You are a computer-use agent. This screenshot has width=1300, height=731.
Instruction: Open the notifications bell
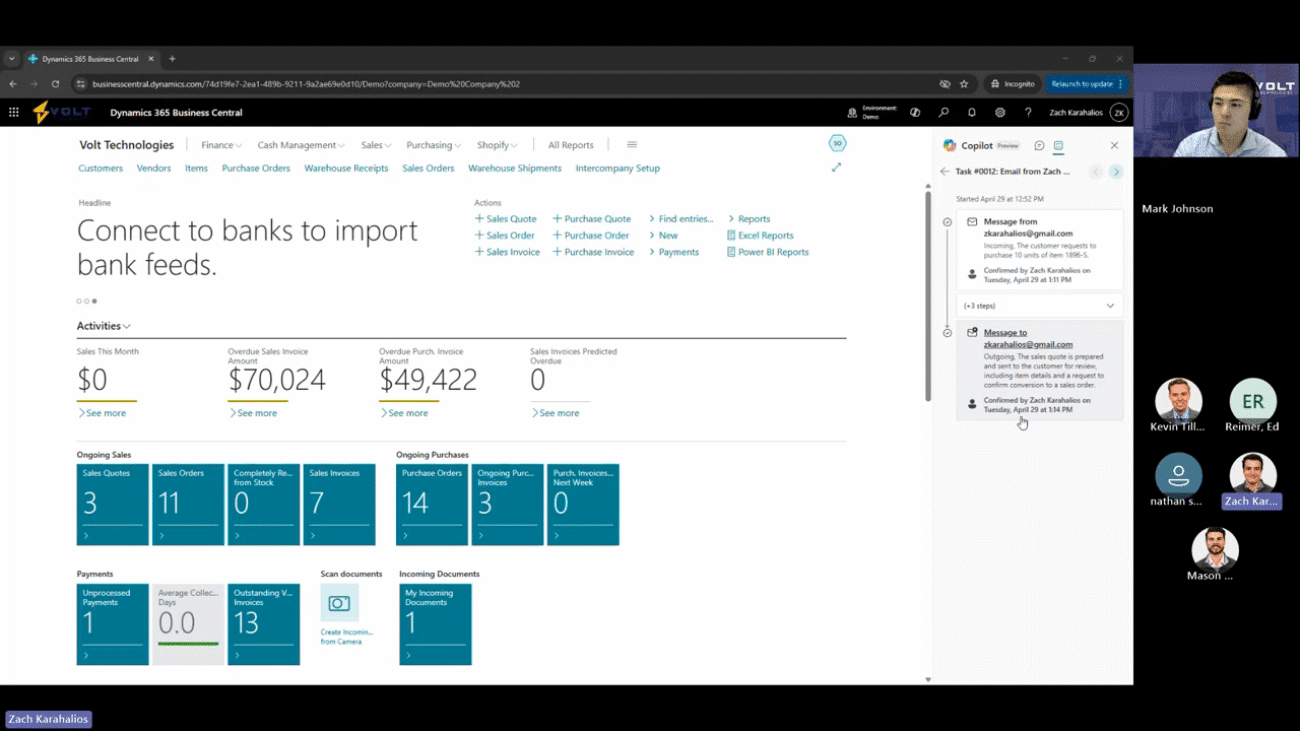(x=971, y=113)
